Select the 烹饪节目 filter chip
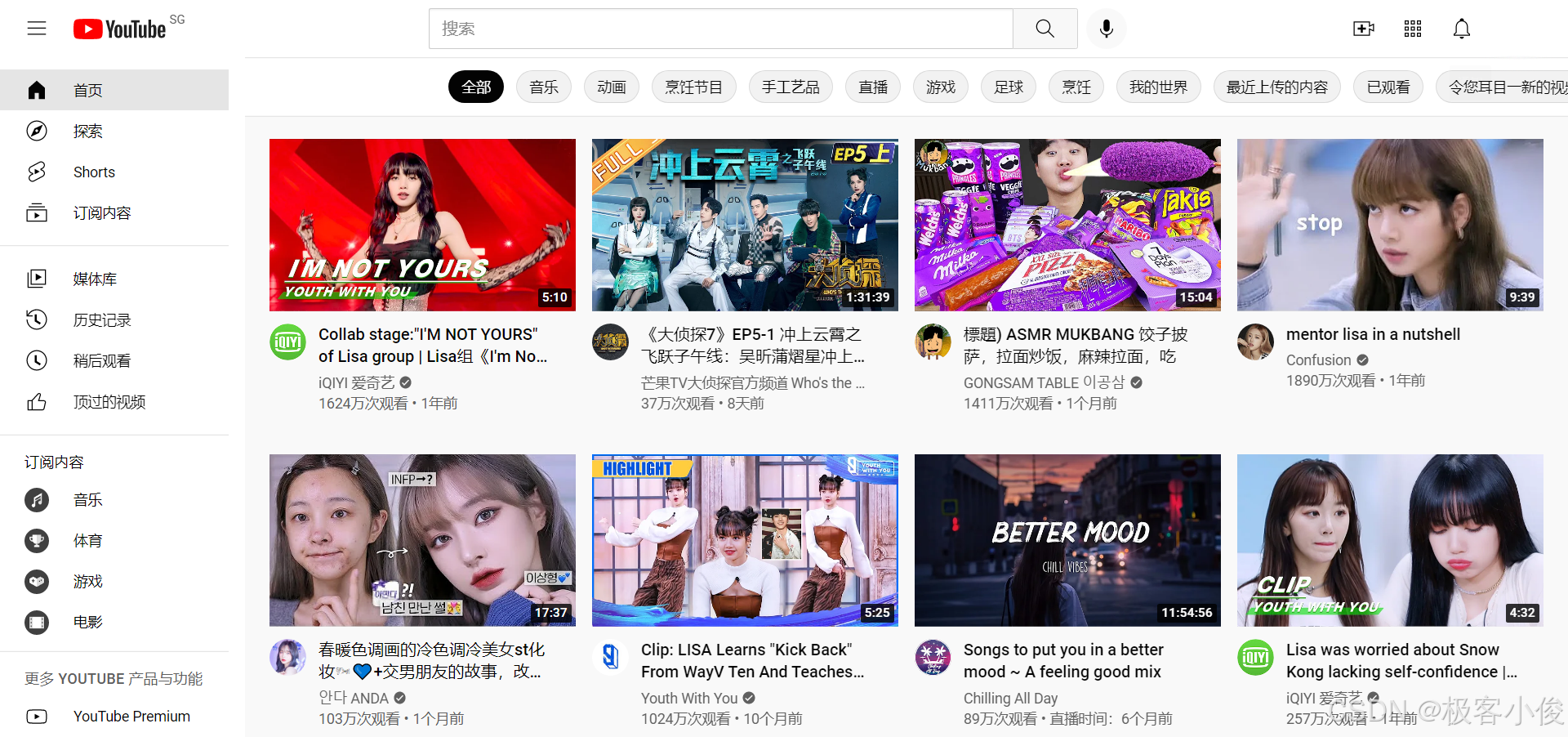This screenshot has height=737, width=1568. tap(694, 87)
